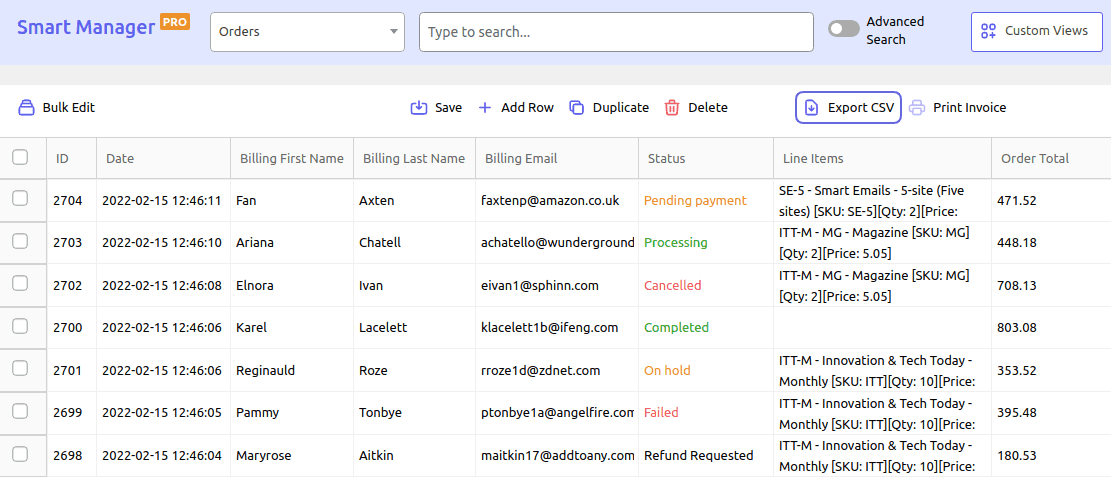Click the Print Invoice printer icon

[x=917, y=108]
